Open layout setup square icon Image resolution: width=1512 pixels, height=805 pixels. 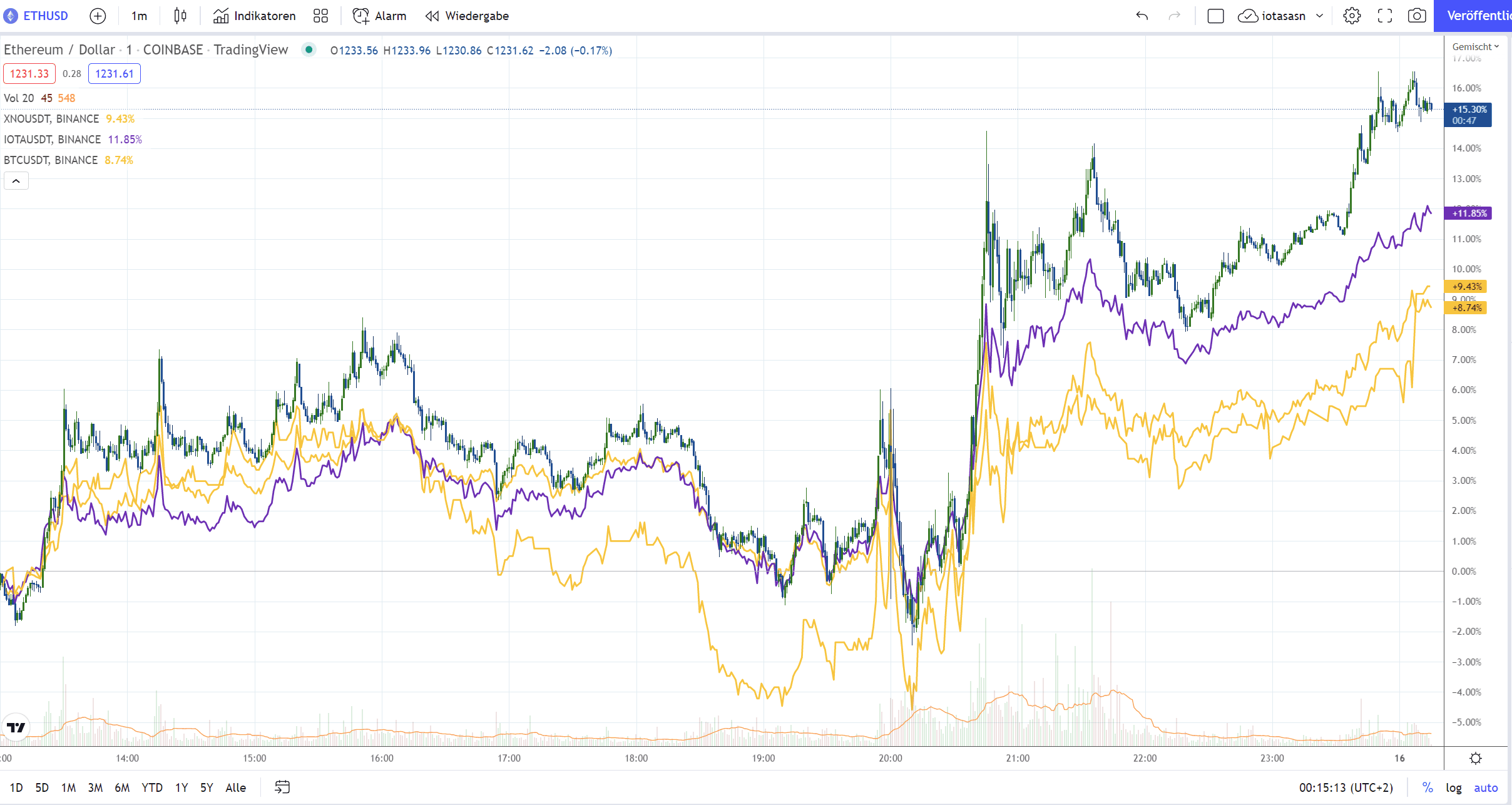point(1215,16)
